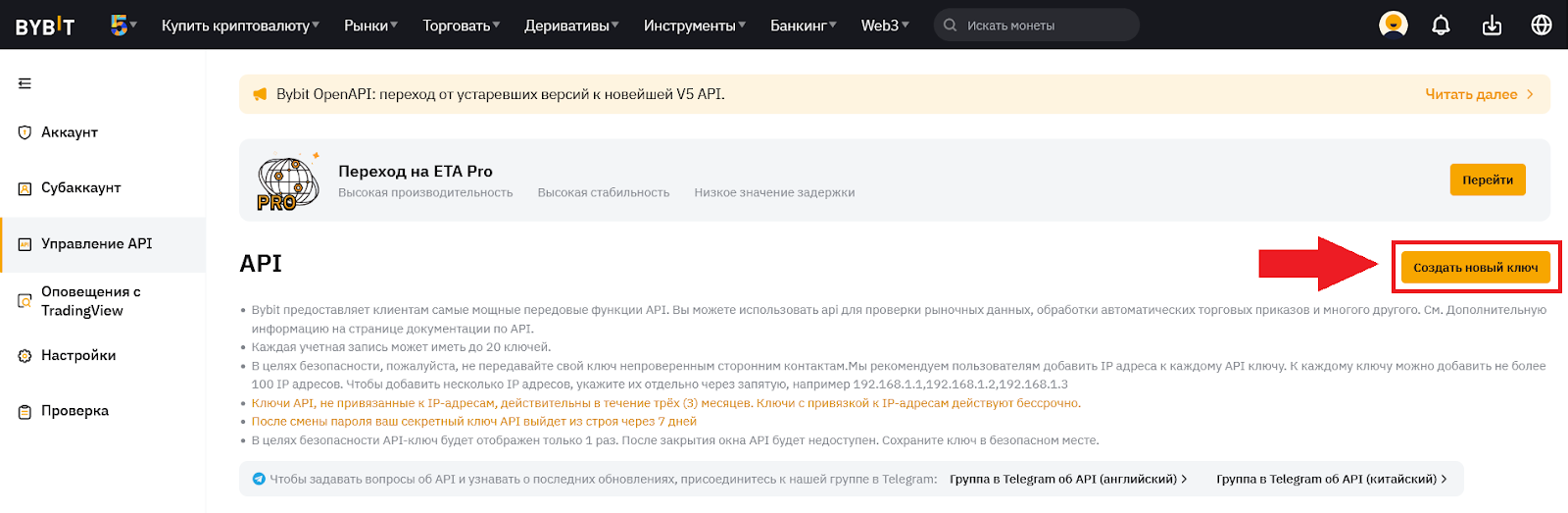Screen dimensions: 1568x513
Task: Expand the Деривативы dropdown menu
Action: [x=571, y=26]
